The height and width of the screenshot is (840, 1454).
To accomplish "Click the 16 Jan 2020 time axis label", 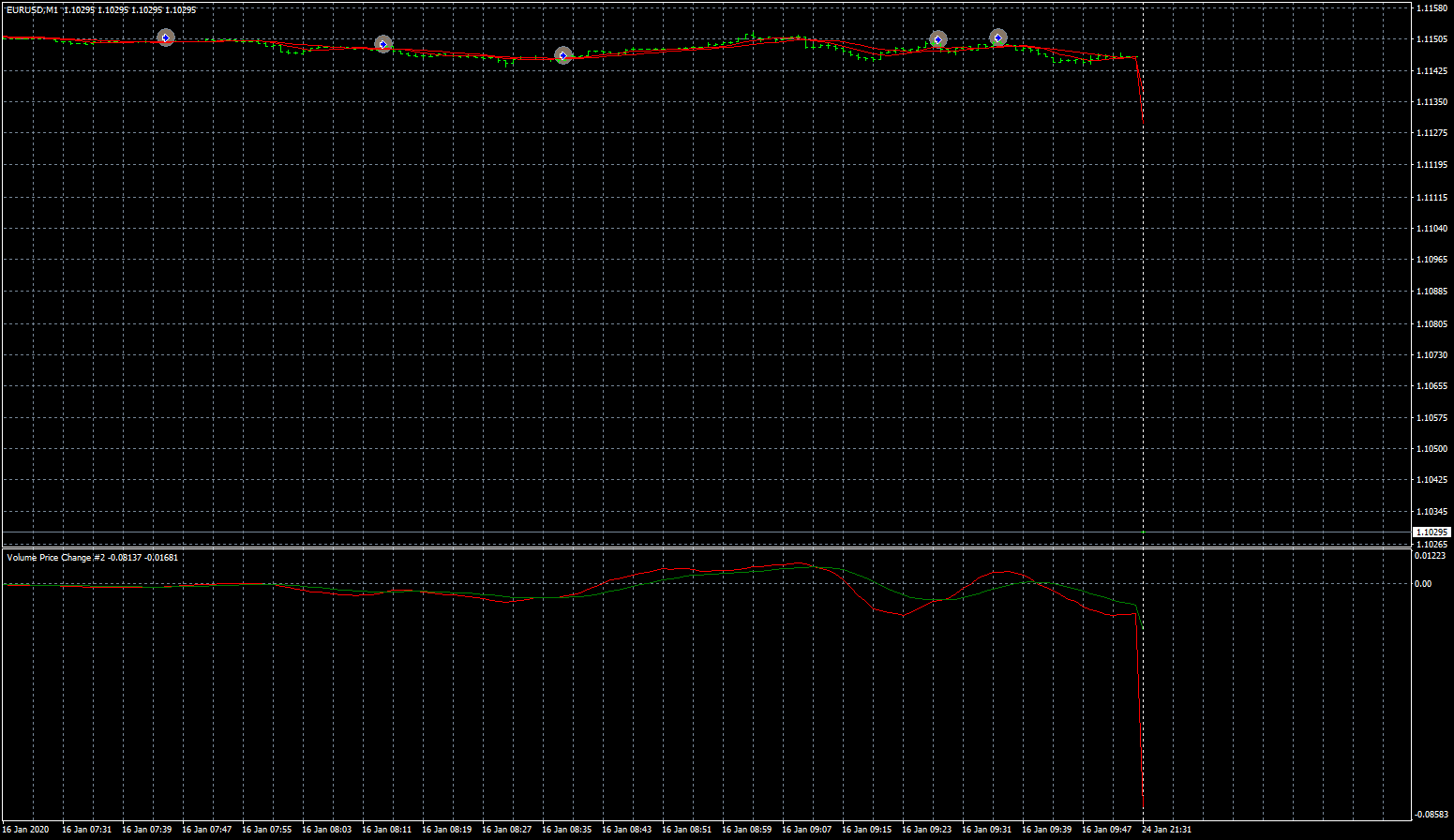I will click(26, 830).
